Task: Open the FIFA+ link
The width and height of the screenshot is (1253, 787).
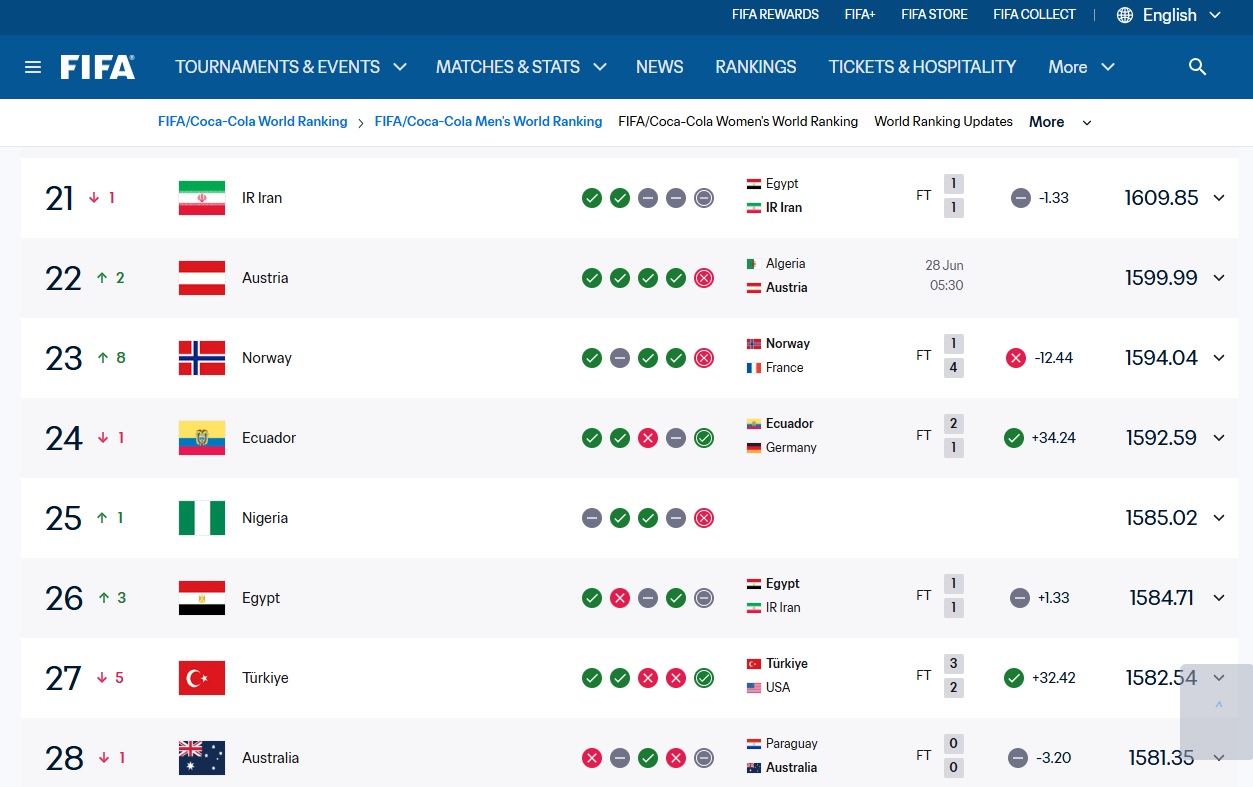Action: point(860,15)
